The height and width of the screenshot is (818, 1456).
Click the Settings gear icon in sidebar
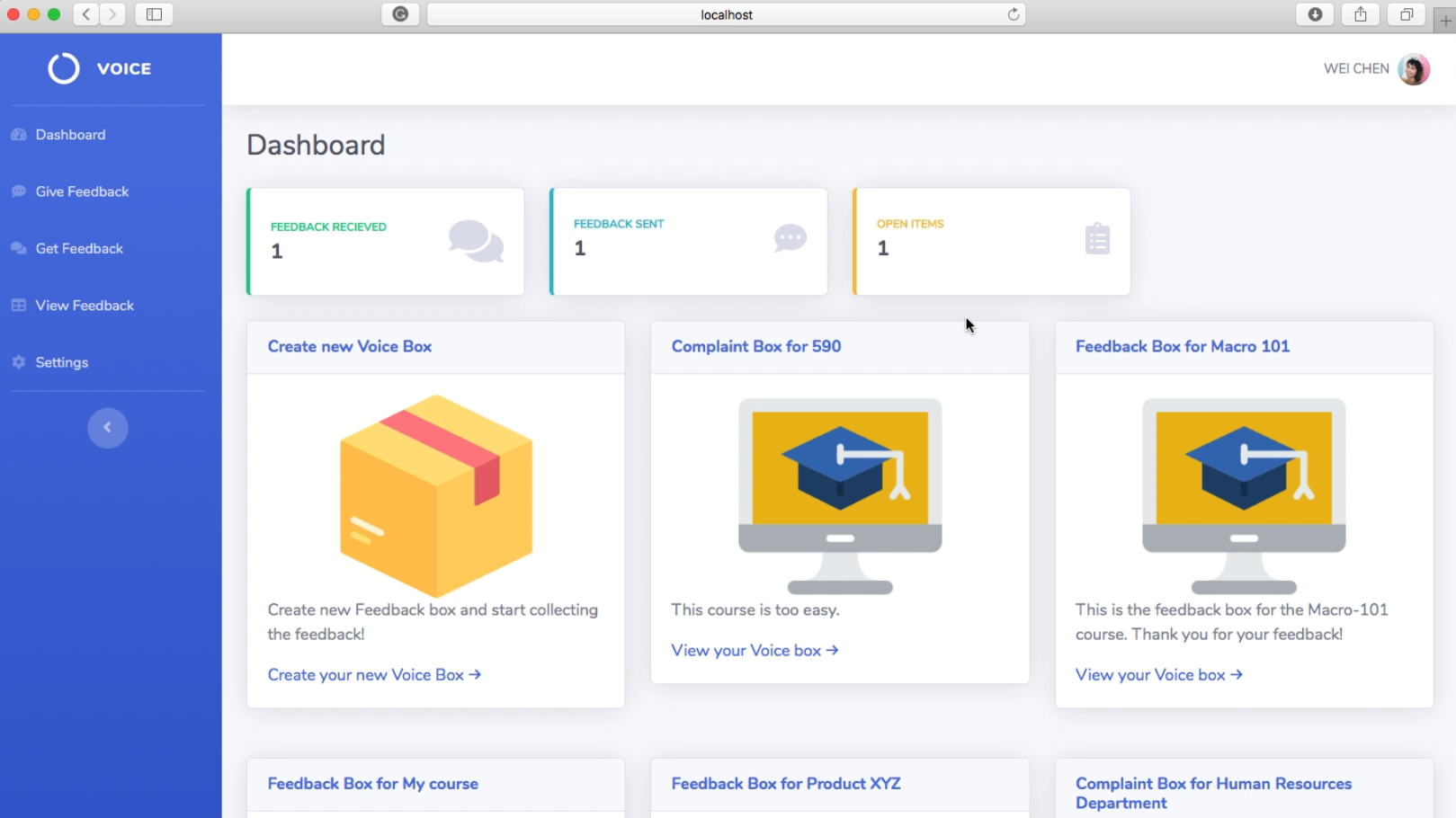19,362
